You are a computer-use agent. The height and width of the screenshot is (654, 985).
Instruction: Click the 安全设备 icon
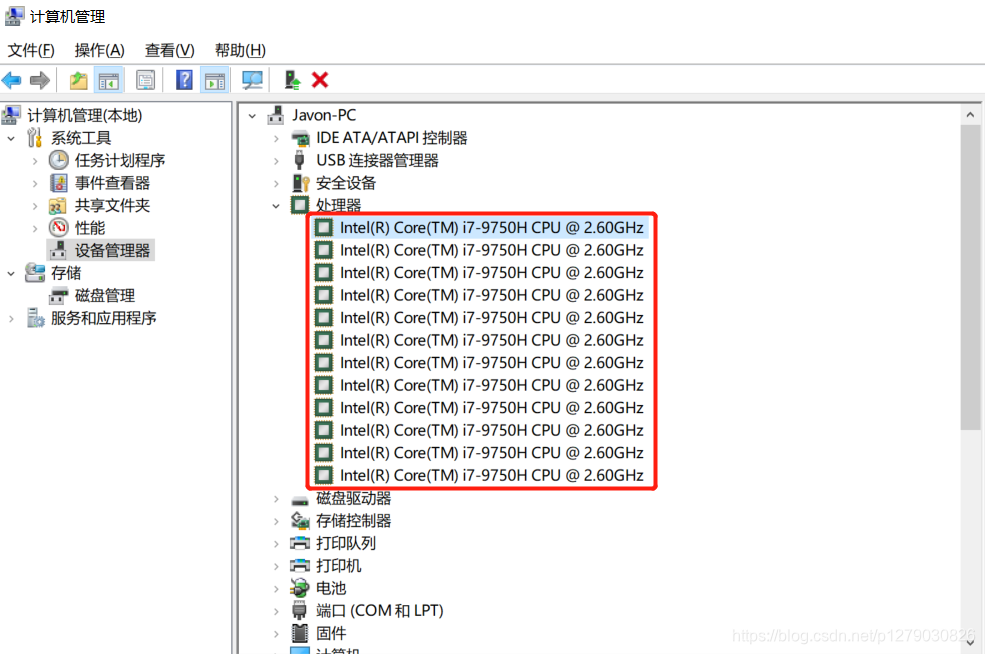tap(300, 183)
